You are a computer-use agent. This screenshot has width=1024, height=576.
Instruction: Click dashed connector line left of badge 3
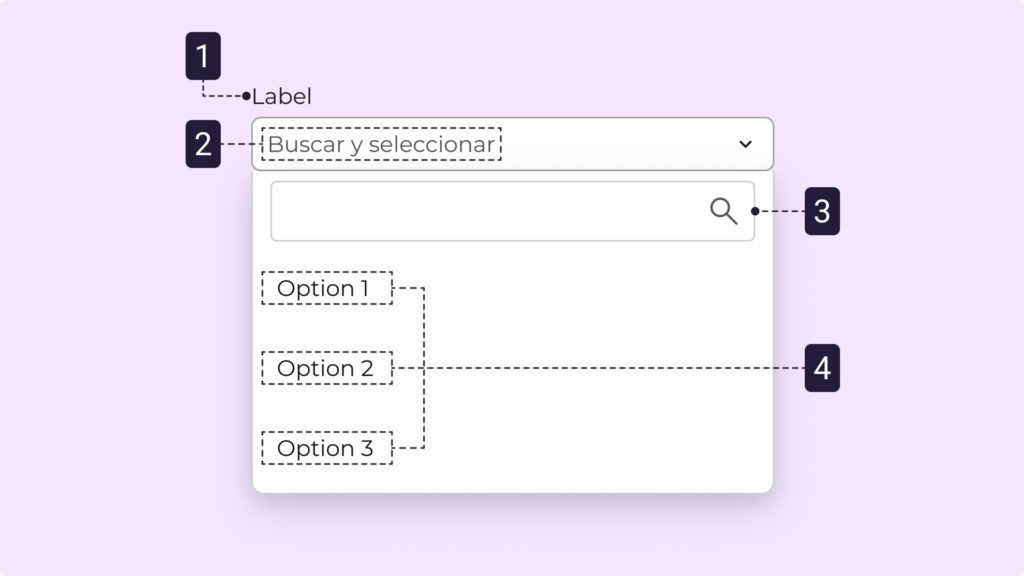click(x=782, y=211)
